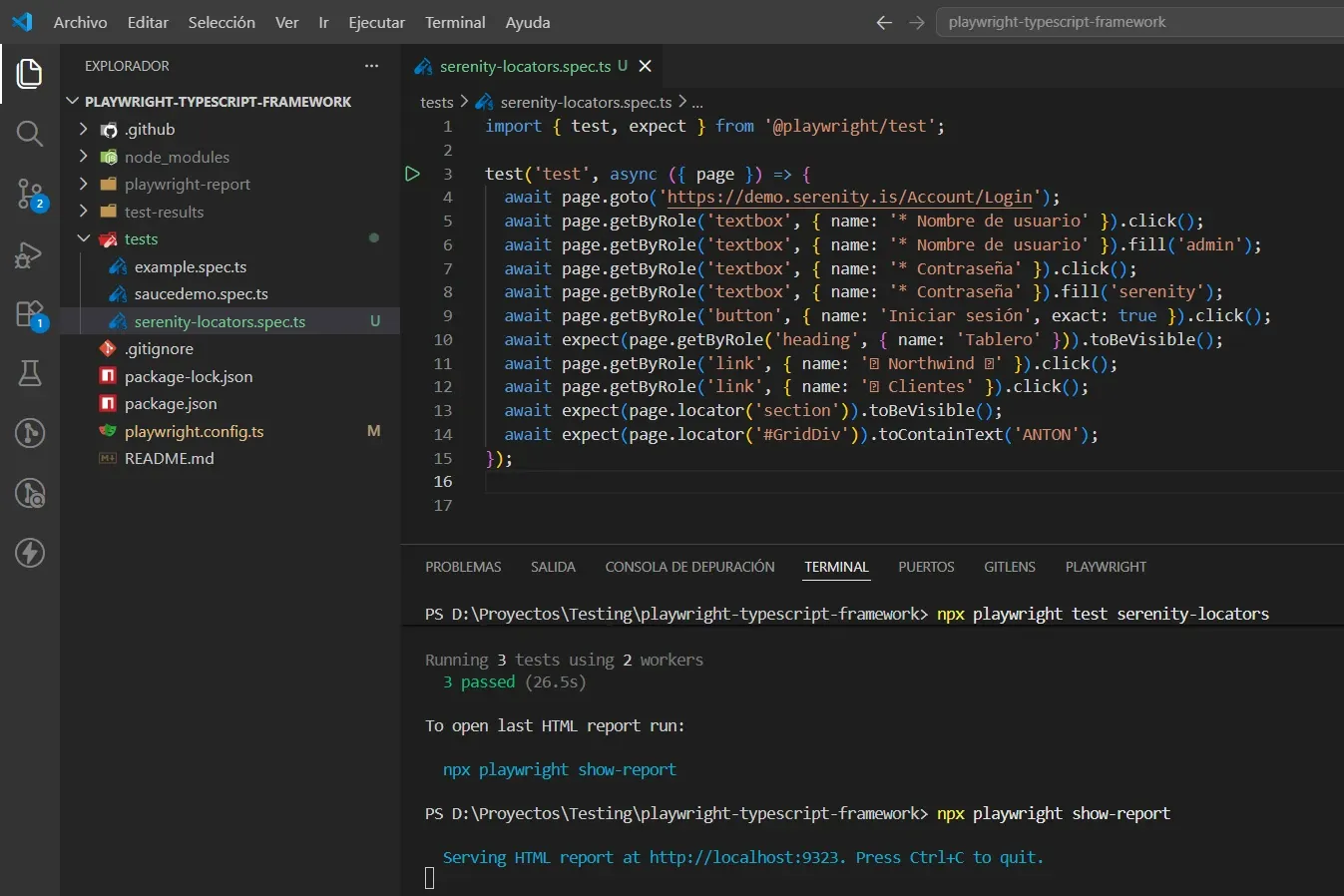Viewport: 1344px width, 896px height.
Task: Collapse the tests folder in the Explorer
Action: coord(84,238)
